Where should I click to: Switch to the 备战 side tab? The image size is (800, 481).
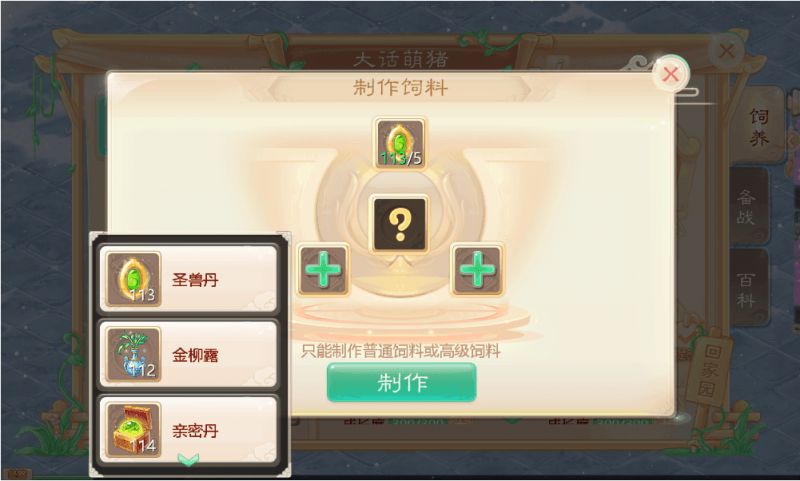point(748,206)
